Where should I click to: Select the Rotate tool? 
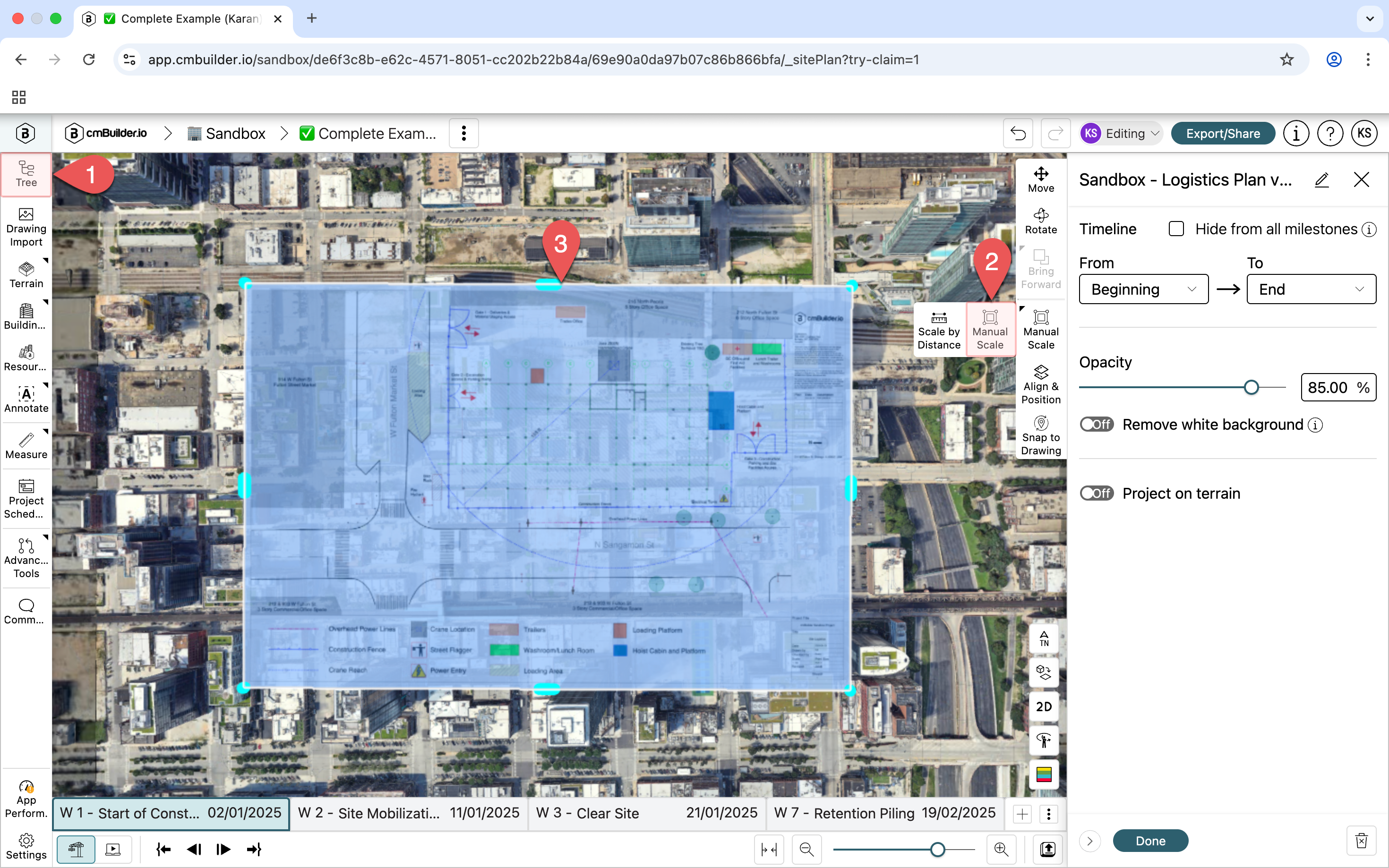[x=1040, y=221]
